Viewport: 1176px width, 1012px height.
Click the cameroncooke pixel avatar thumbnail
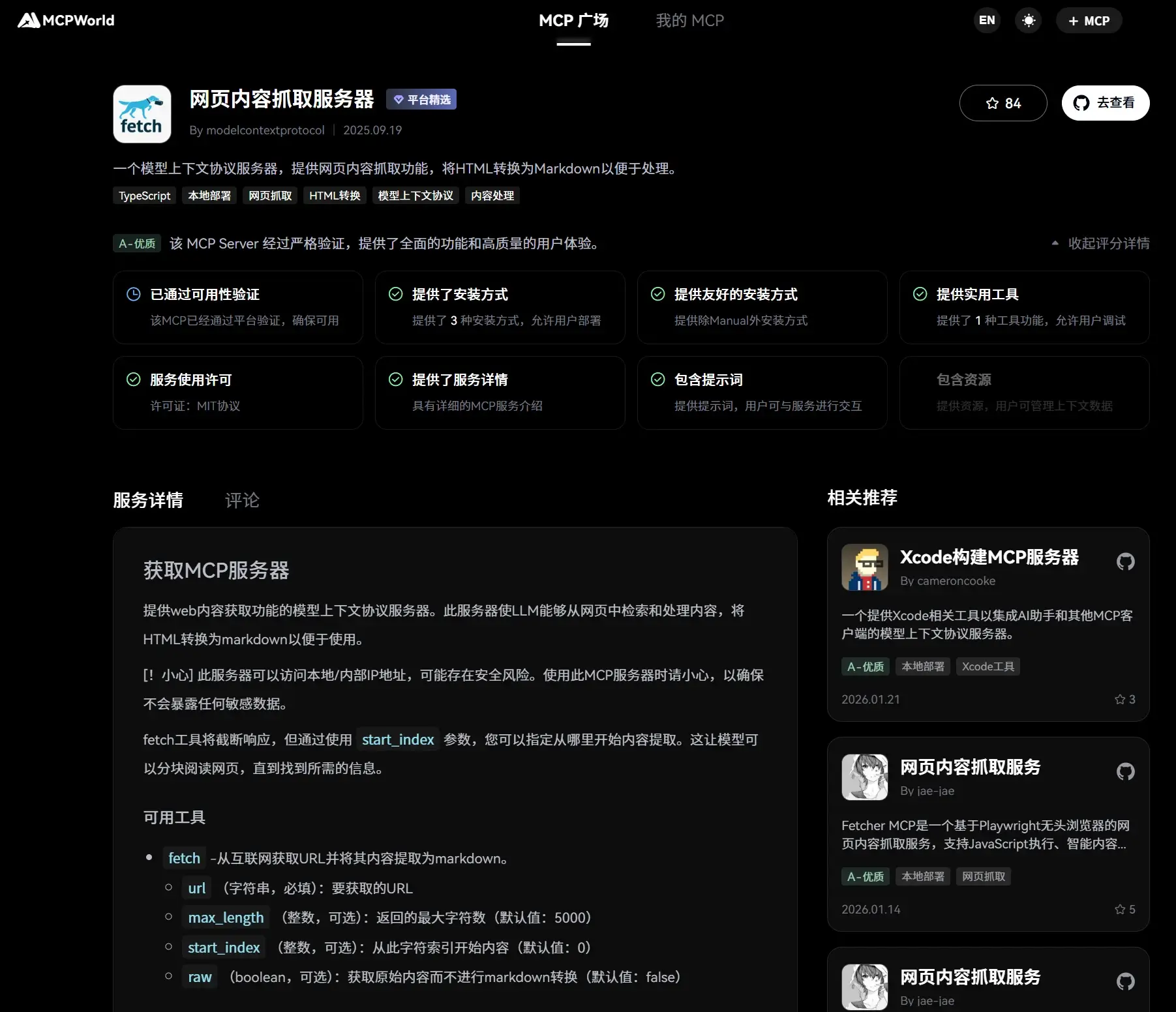tap(864, 567)
